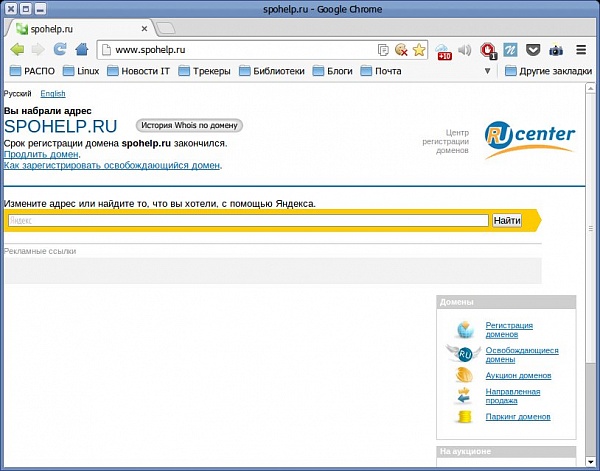
Task: Open the Освобождающиеся домены link
Action: [x=522, y=355]
